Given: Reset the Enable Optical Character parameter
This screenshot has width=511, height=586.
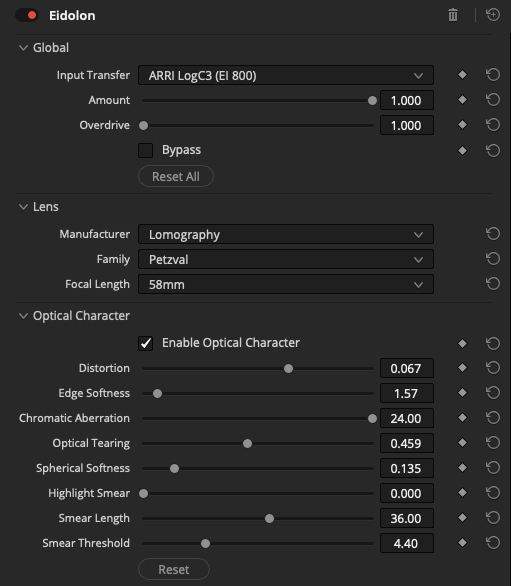Looking at the screenshot, I should (x=493, y=343).
